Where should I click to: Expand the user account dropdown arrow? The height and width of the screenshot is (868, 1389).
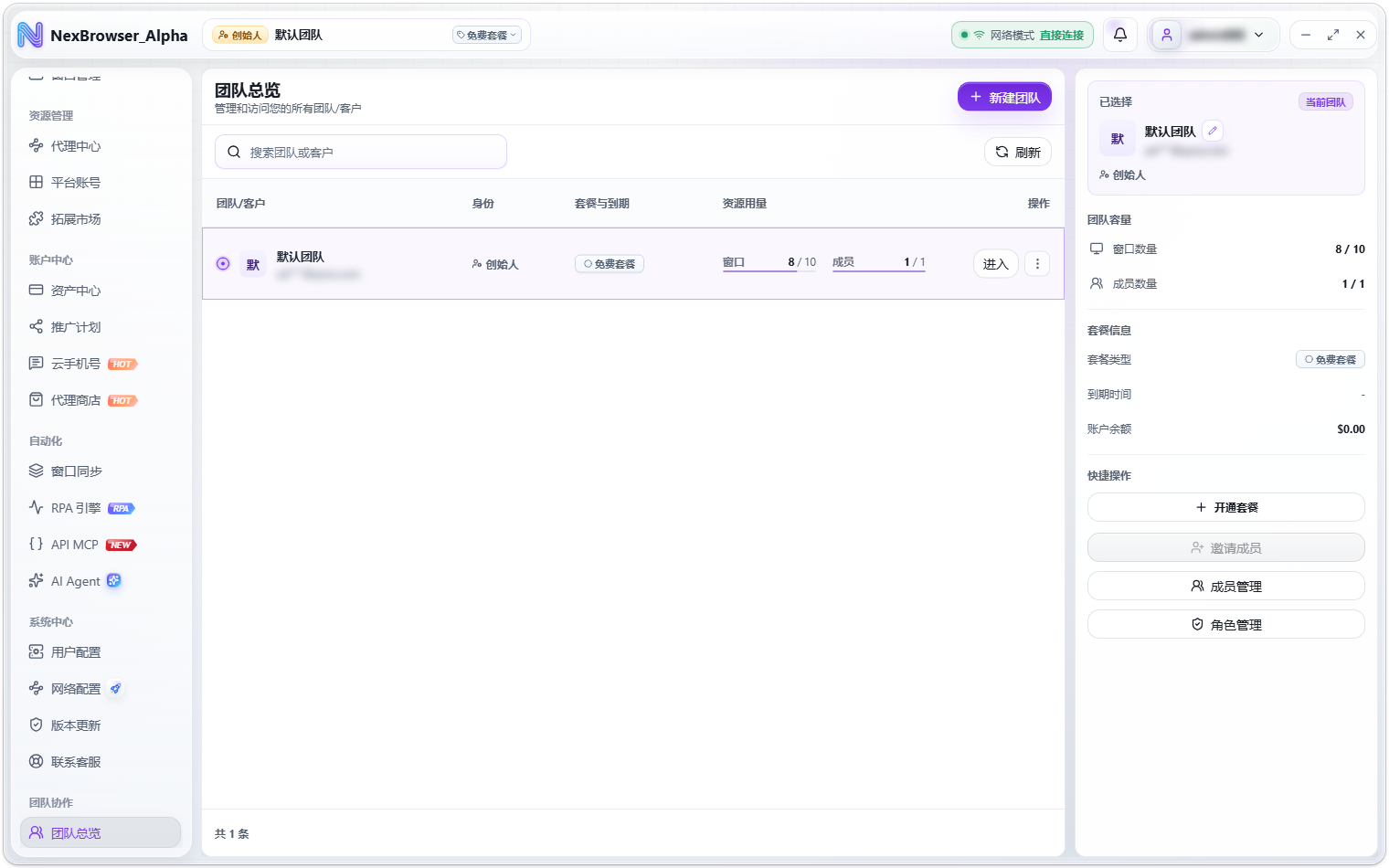click(1258, 35)
